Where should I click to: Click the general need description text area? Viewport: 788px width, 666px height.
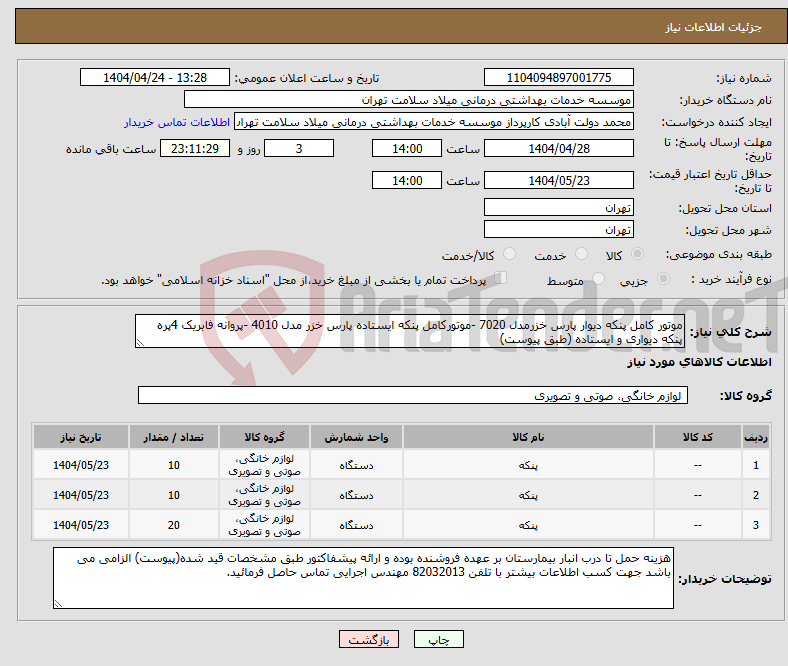click(x=410, y=331)
